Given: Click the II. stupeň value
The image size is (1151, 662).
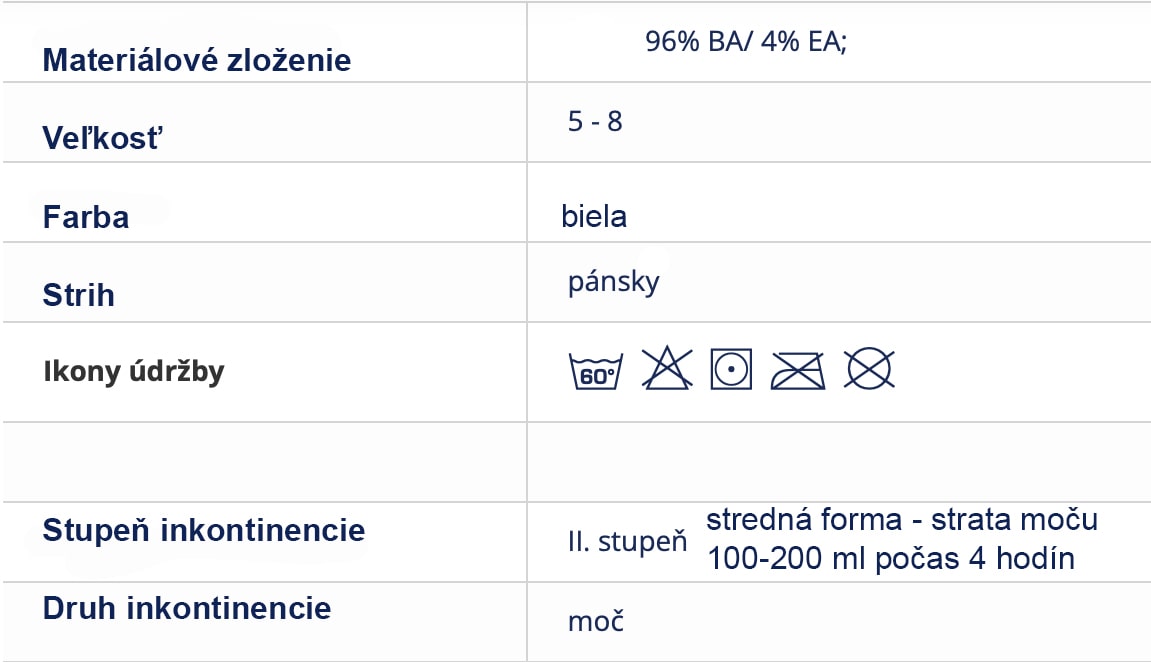Looking at the screenshot, I should [x=628, y=542].
